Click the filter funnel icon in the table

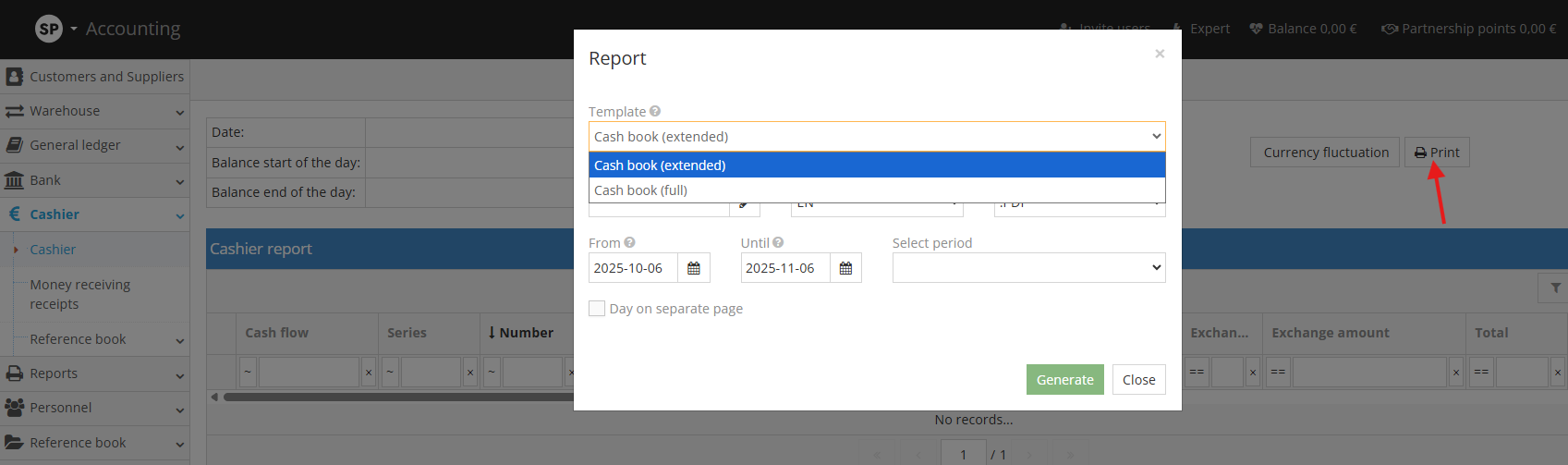click(x=1555, y=288)
